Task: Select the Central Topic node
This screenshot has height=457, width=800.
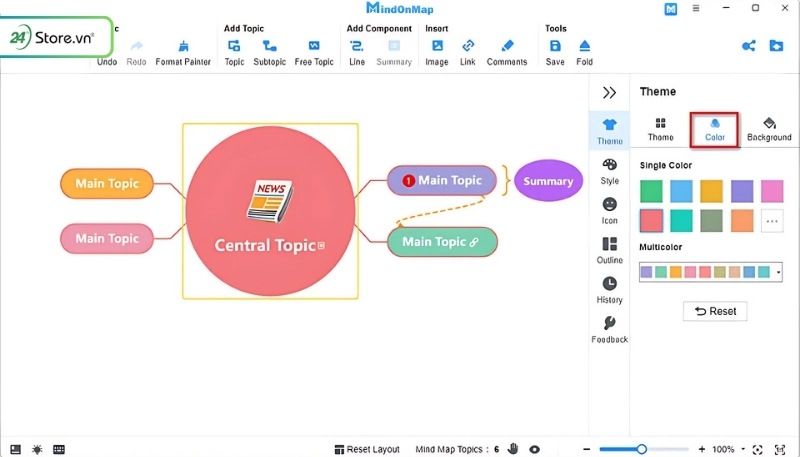Action: coord(270,211)
